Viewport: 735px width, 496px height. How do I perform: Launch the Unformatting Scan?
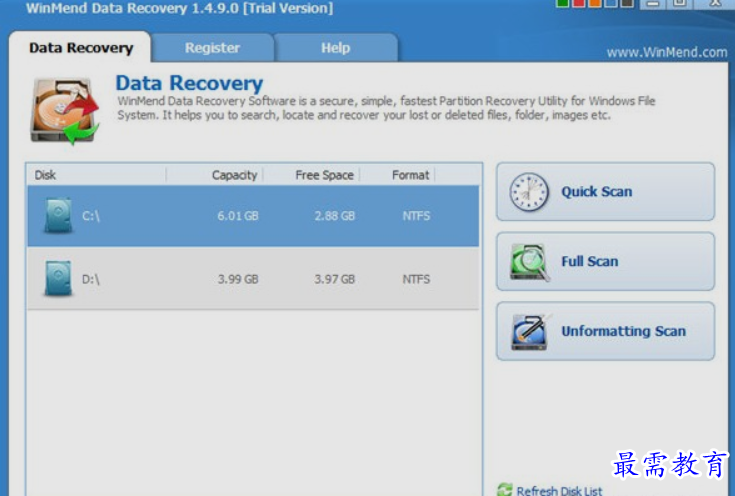tap(605, 331)
